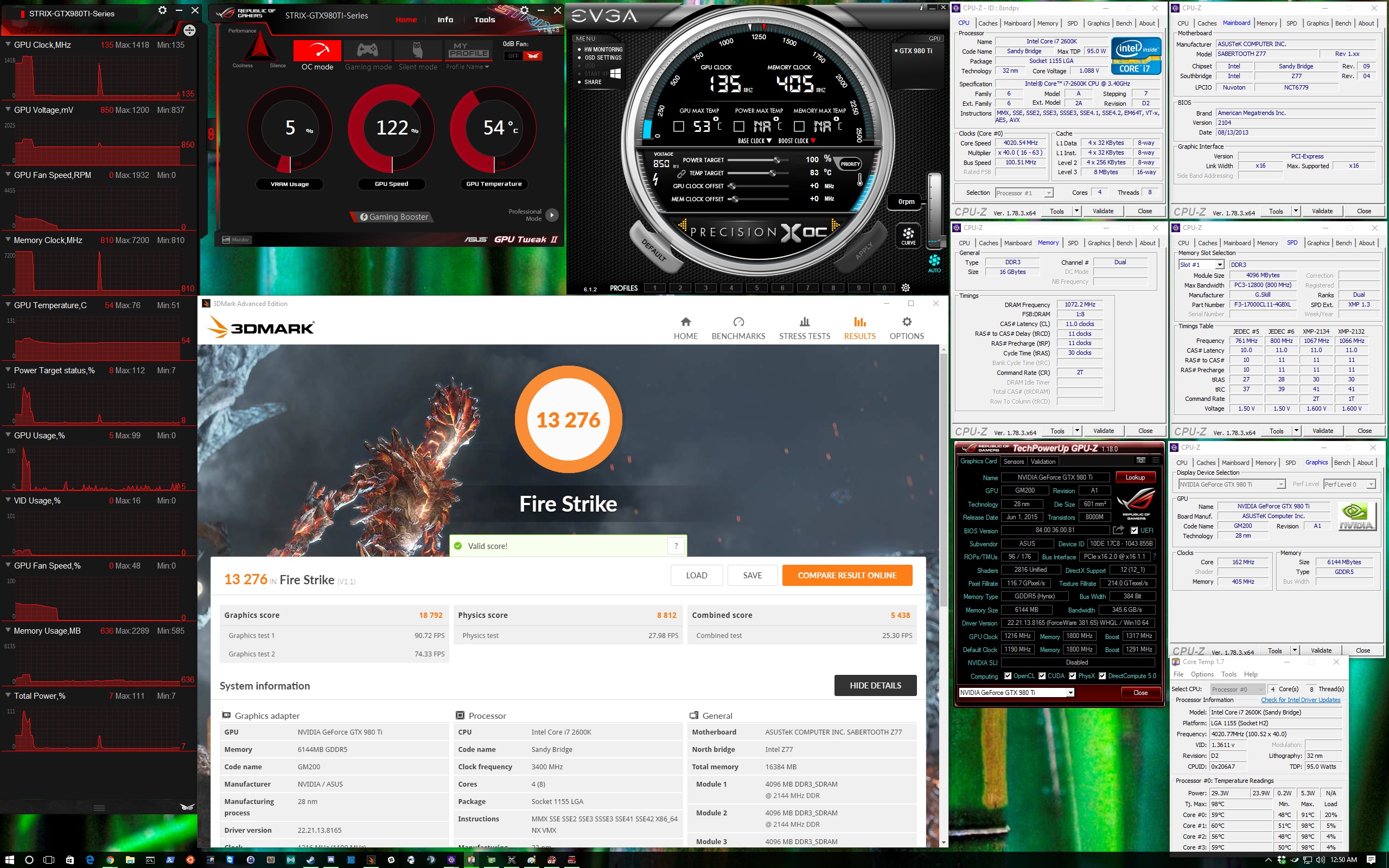Open 3DMark Stress Tests section
This screenshot has width=1389, height=868.
point(804,328)
